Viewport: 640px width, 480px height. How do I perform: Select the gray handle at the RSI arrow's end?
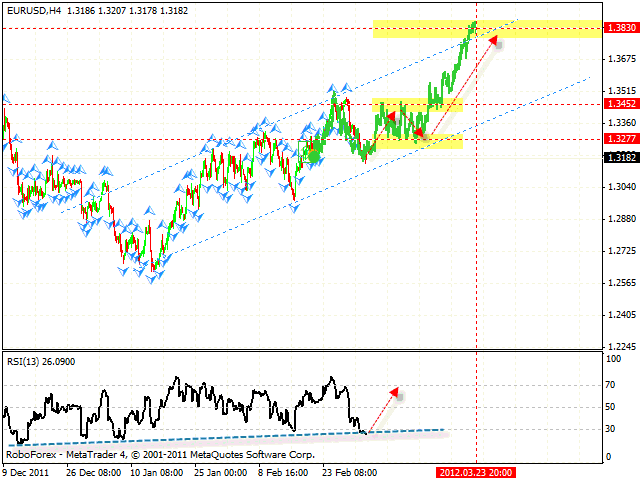pos(400,397)
